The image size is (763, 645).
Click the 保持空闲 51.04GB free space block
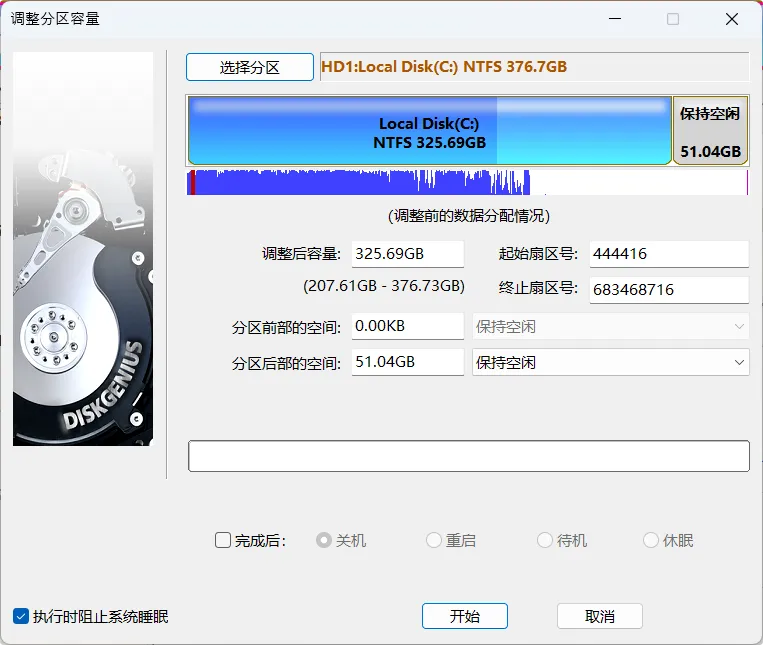[710, 131]
